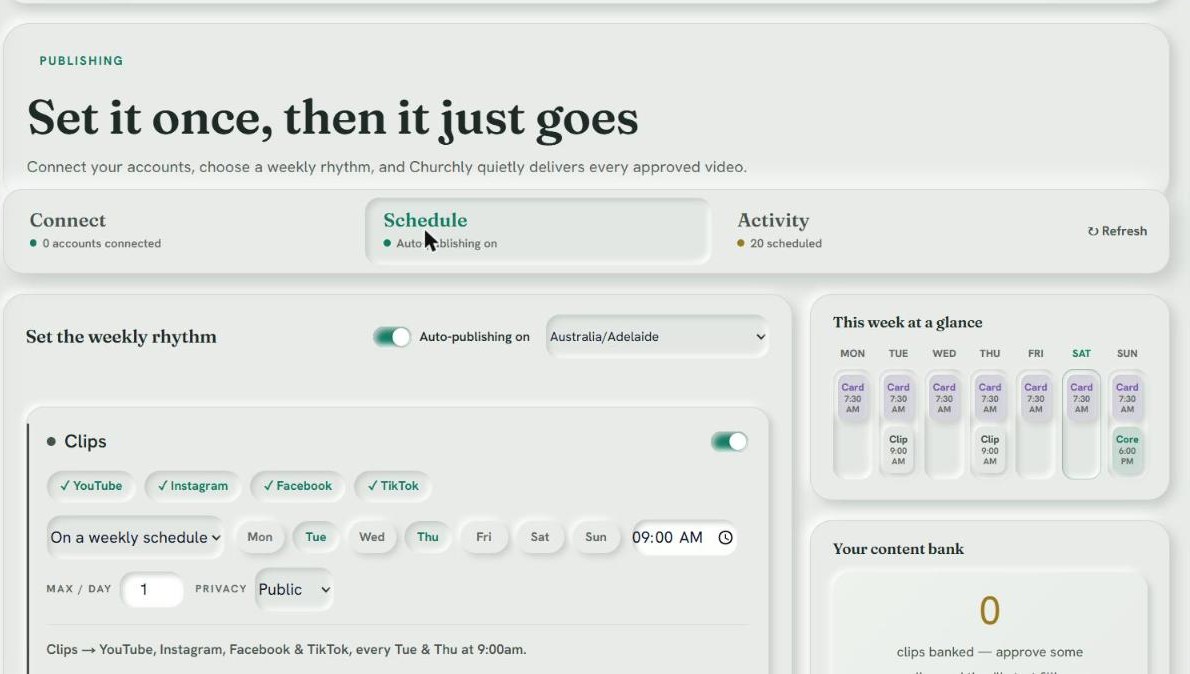
Task: Click Monday's Card 7:30 AM entry
Action: click(x=852, y=398)
